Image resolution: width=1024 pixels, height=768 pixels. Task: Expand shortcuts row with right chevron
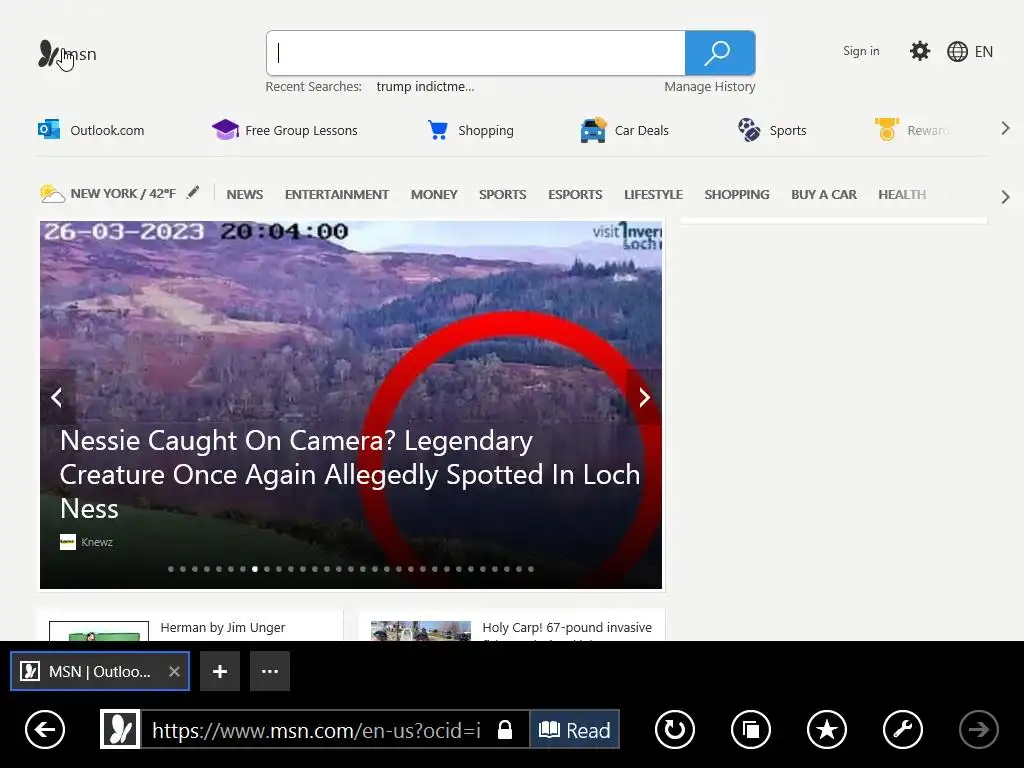1006,129
